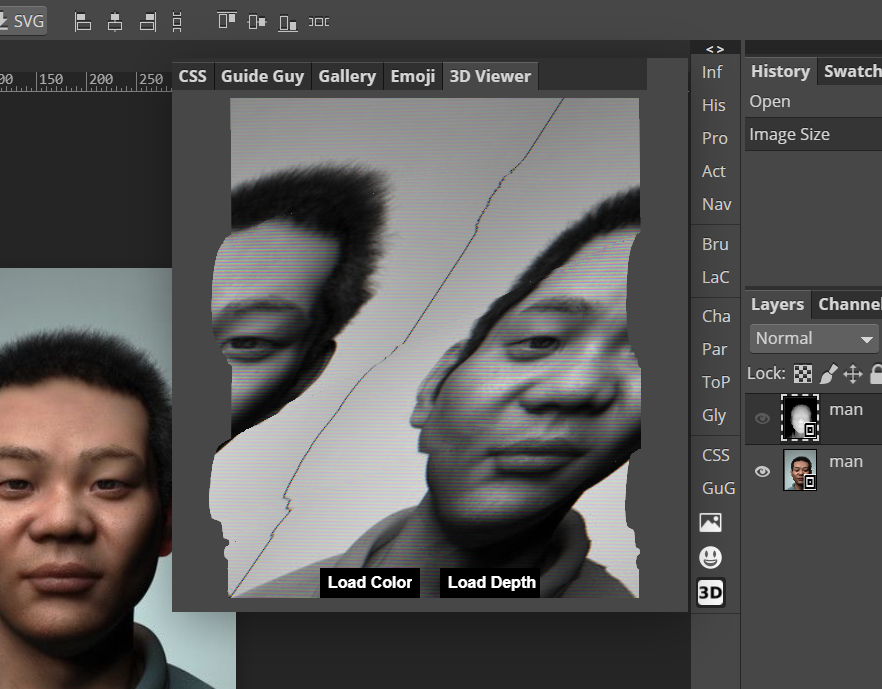The image size is (882, 689).
Task: Click the depth map layer thumbnail
Action: tap(800, 417)
